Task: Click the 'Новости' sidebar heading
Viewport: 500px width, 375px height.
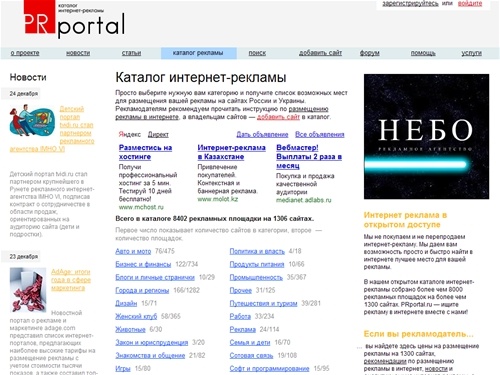Action: click(x=28, y=77)
